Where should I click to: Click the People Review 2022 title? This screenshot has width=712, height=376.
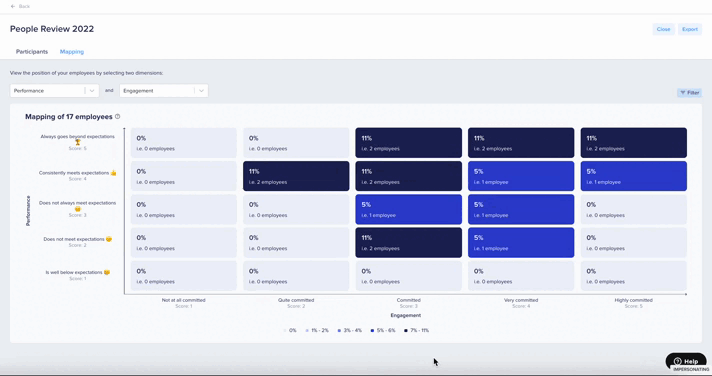52,29
